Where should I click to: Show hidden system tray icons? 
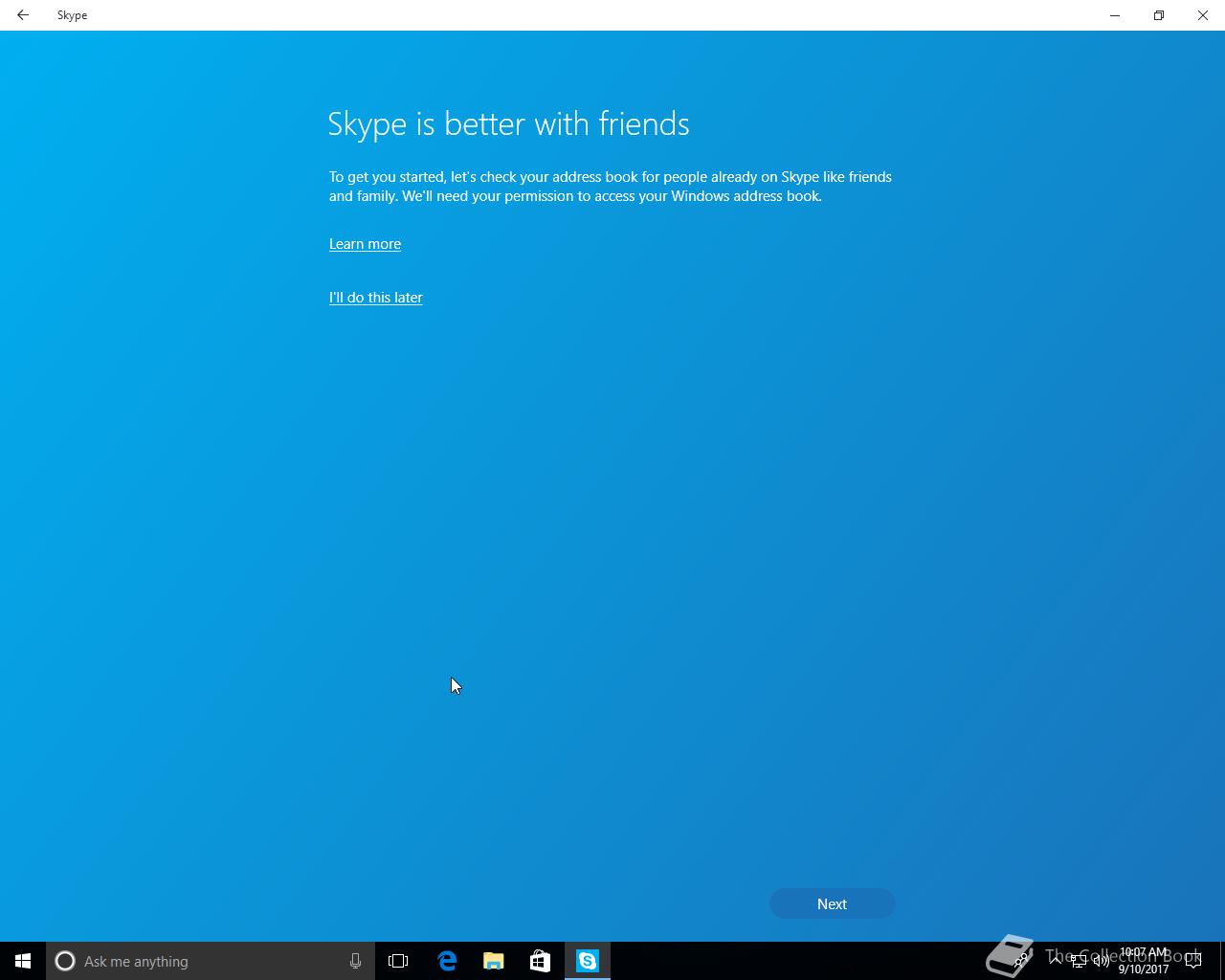(x=1056, y=961)
